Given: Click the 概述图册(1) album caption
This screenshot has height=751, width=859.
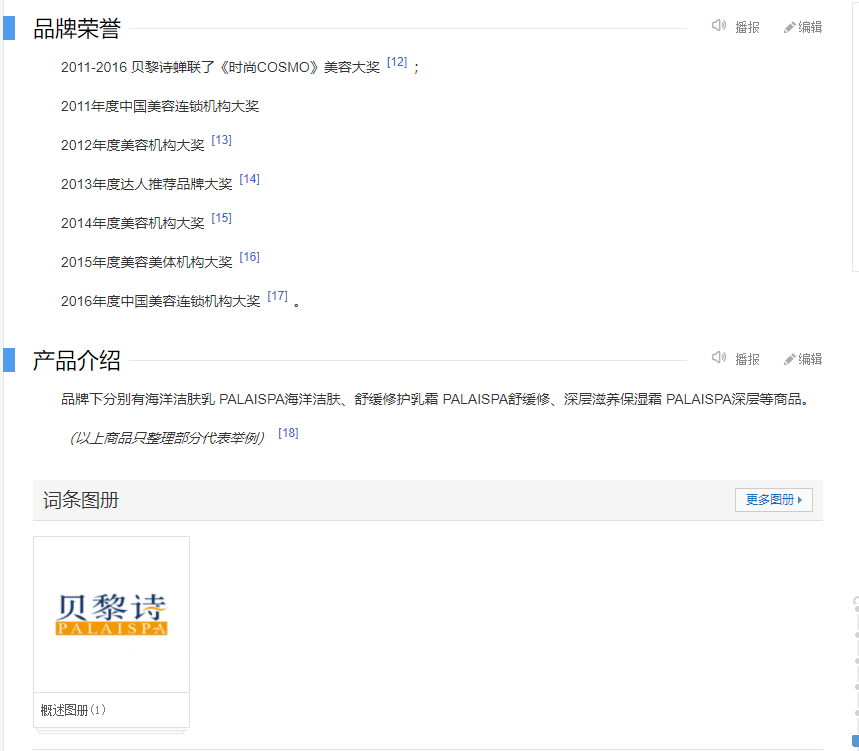Looking at the screenshot, I should [73, 710].
